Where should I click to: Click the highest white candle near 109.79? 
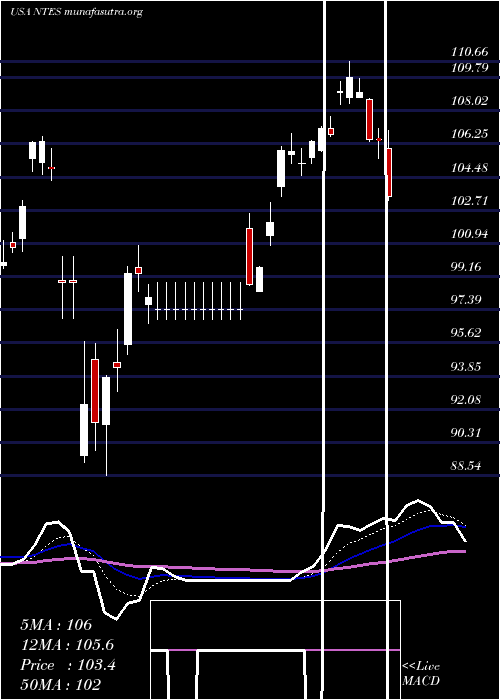349,88
